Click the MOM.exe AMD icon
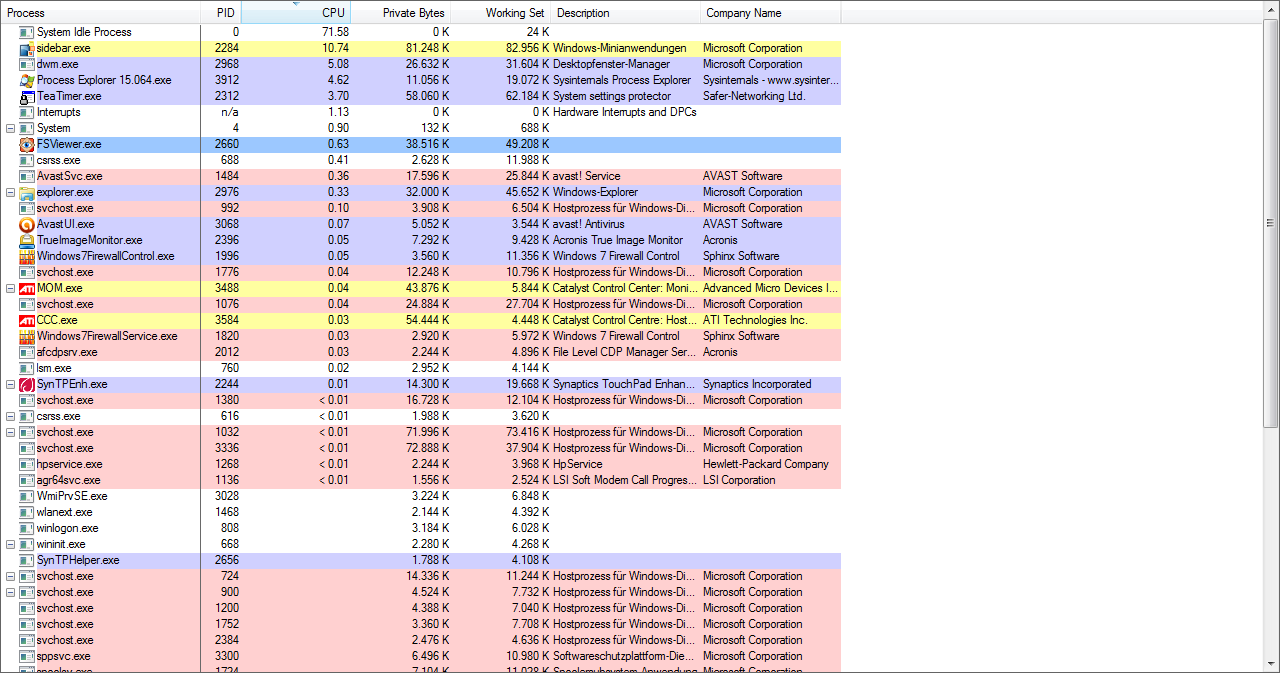 click(x=27, y=288)
